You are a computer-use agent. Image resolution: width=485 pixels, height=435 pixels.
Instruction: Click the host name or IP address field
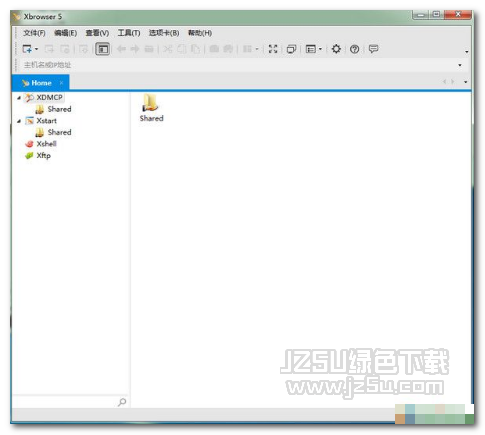pos(238,65)
